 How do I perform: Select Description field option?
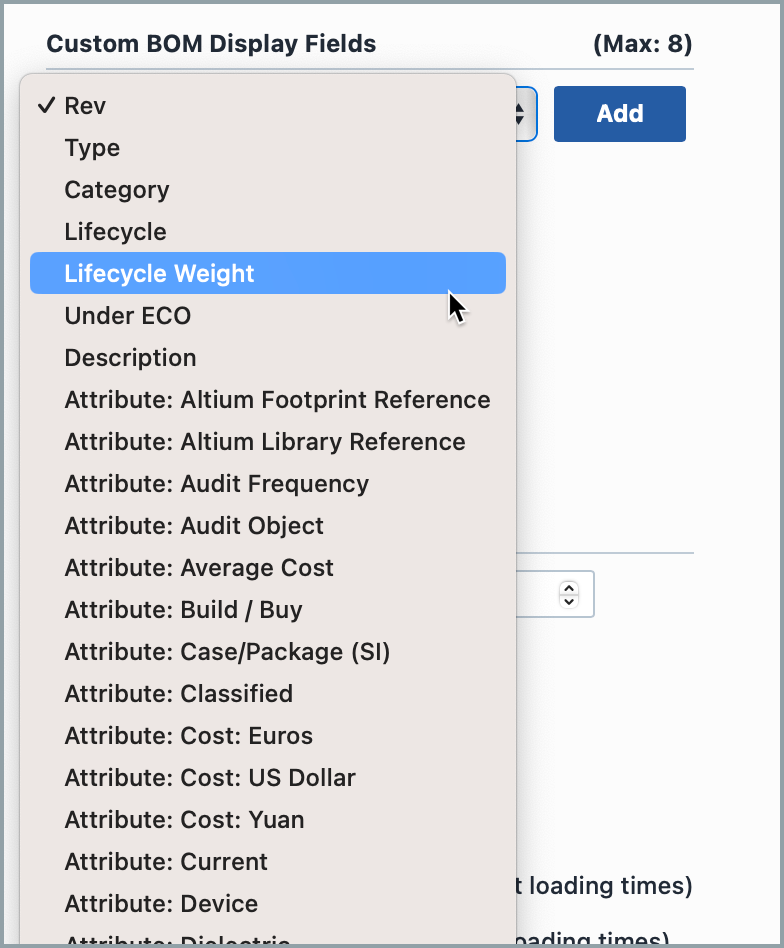130,358
